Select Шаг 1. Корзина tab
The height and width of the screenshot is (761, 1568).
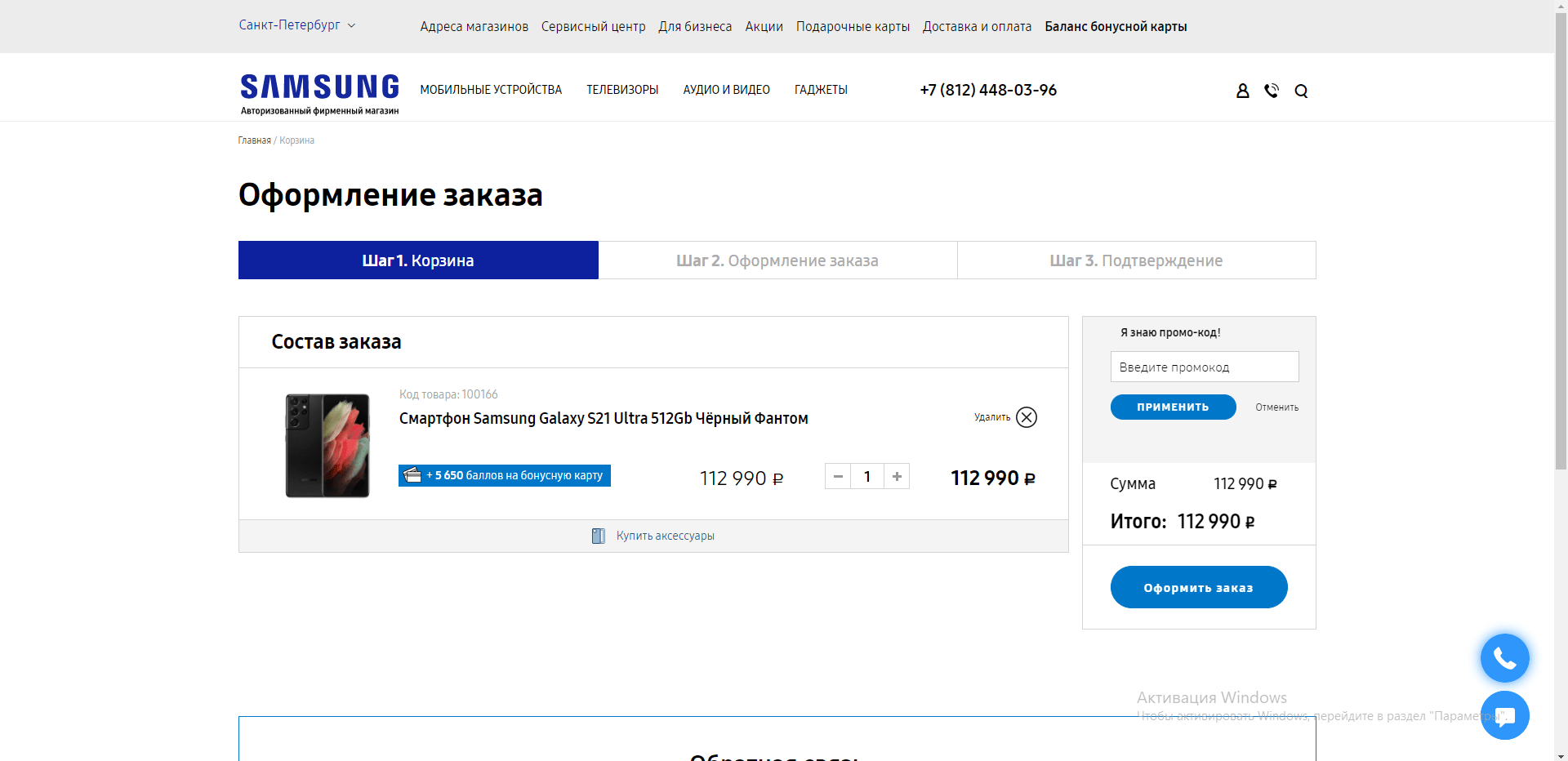418,260
